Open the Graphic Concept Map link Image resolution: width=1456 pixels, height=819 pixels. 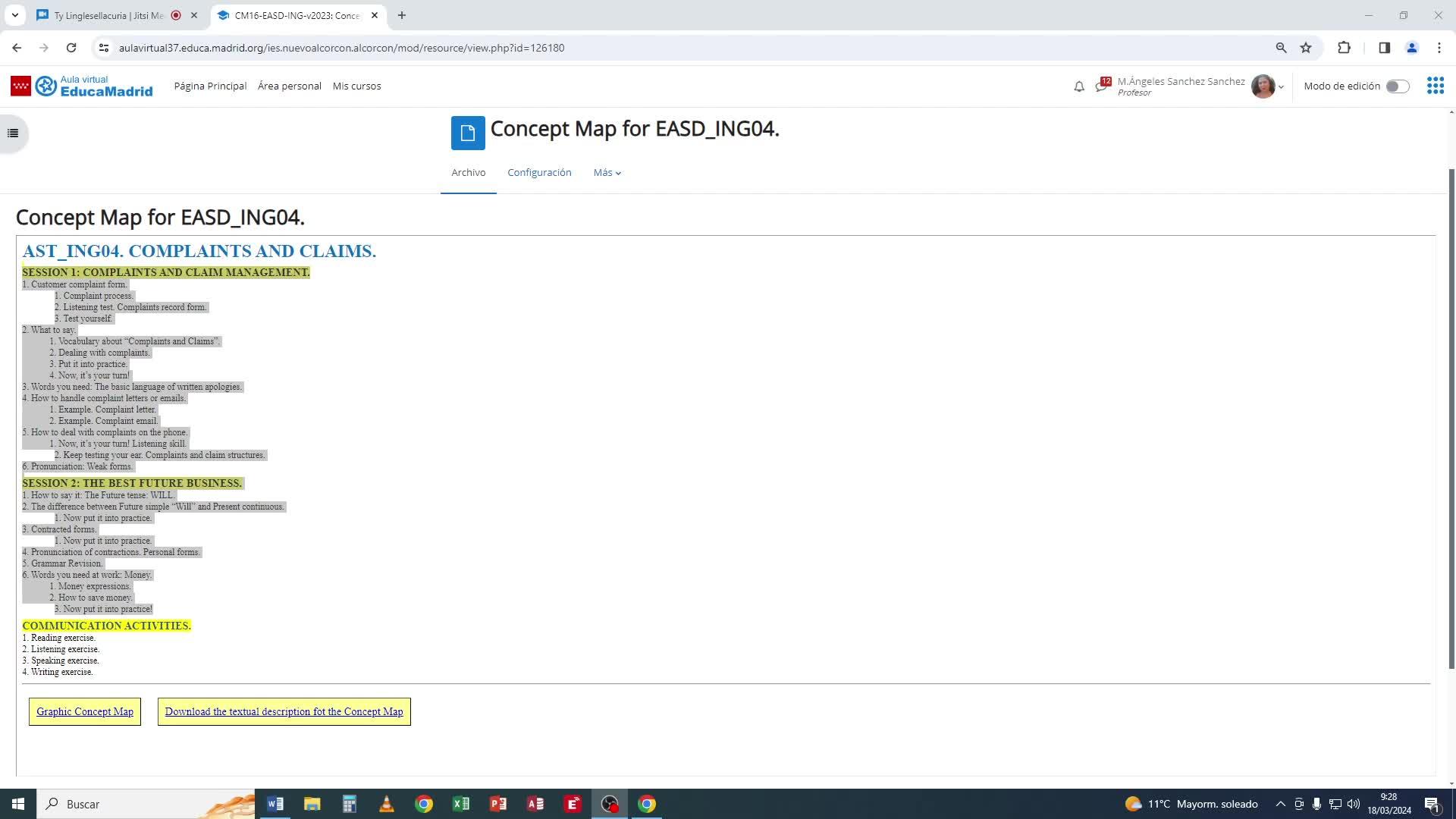[85, 711]
